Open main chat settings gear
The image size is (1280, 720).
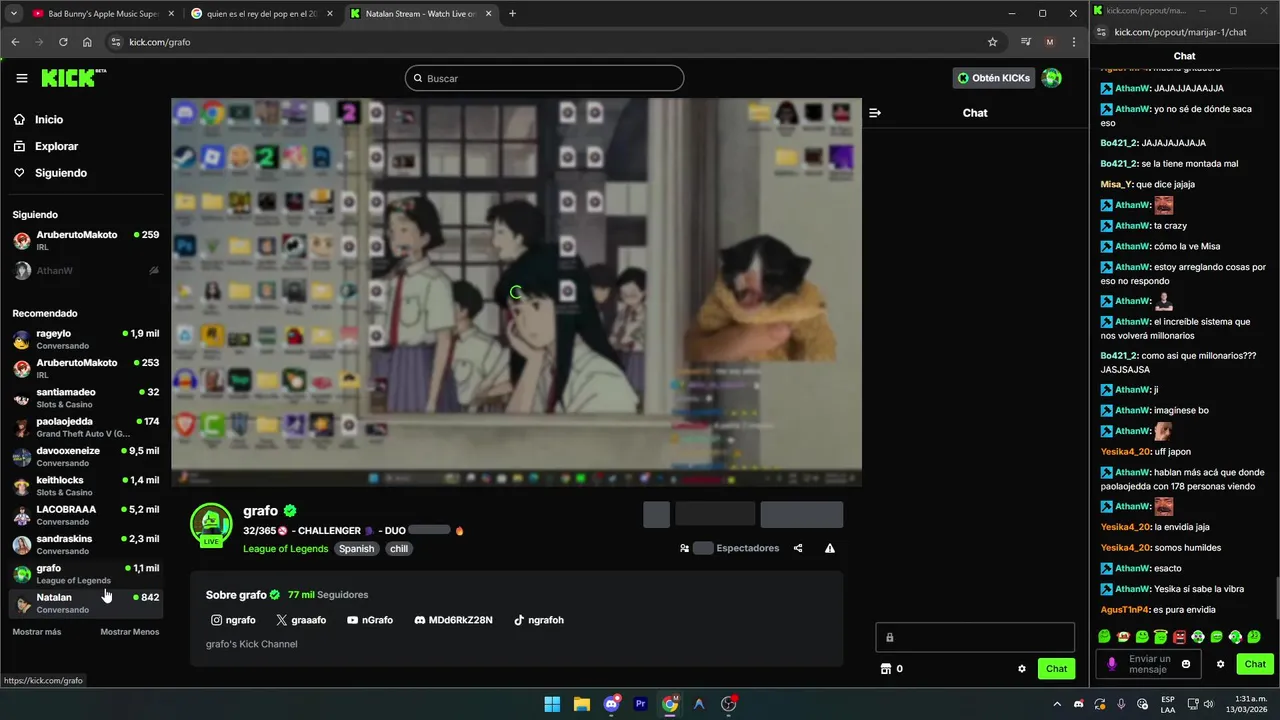pyautogui.click(x=1022, y=669)
